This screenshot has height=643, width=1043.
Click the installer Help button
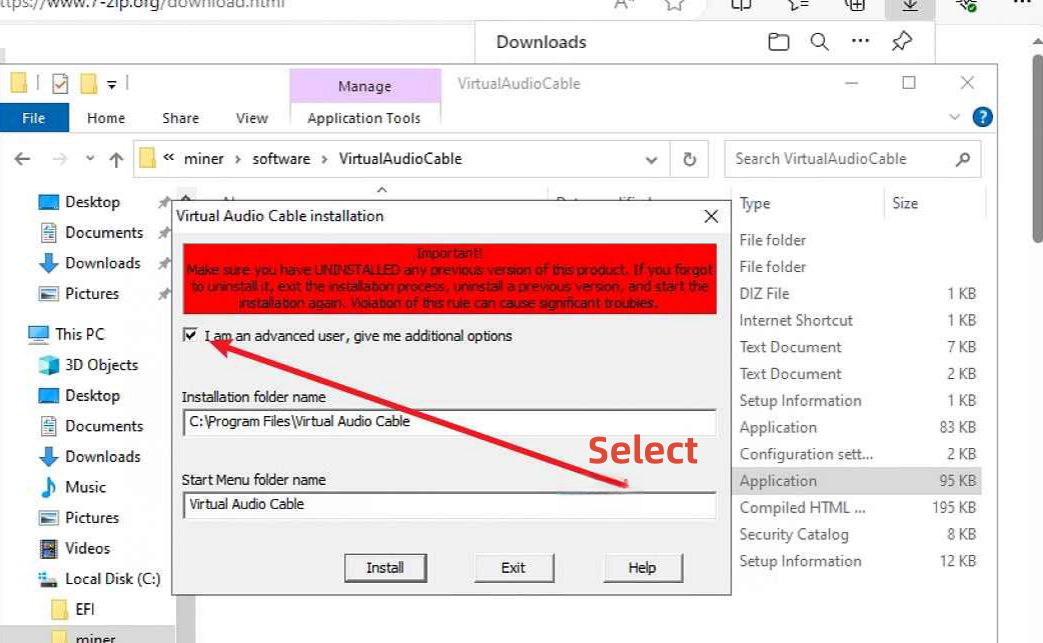pyautogui.click(x=642, y=568)
